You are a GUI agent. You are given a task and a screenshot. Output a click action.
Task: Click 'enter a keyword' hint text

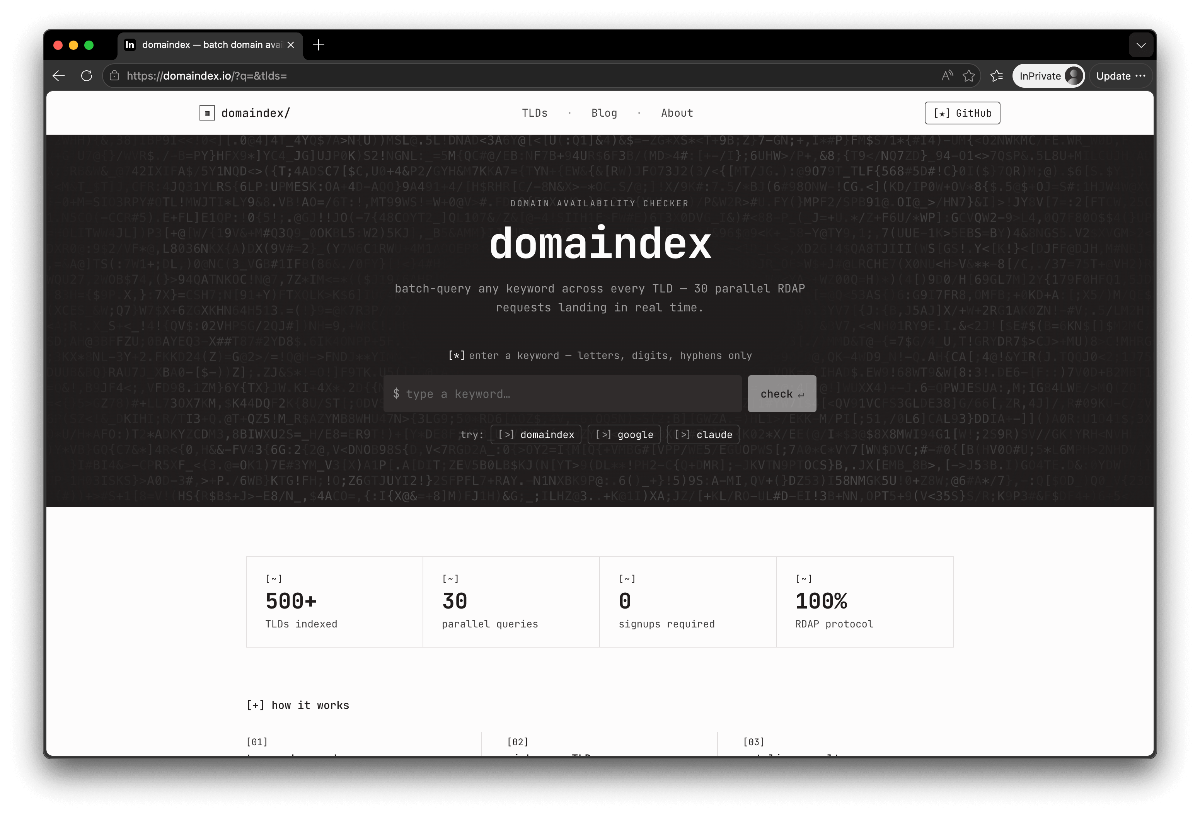coord(600,355)
